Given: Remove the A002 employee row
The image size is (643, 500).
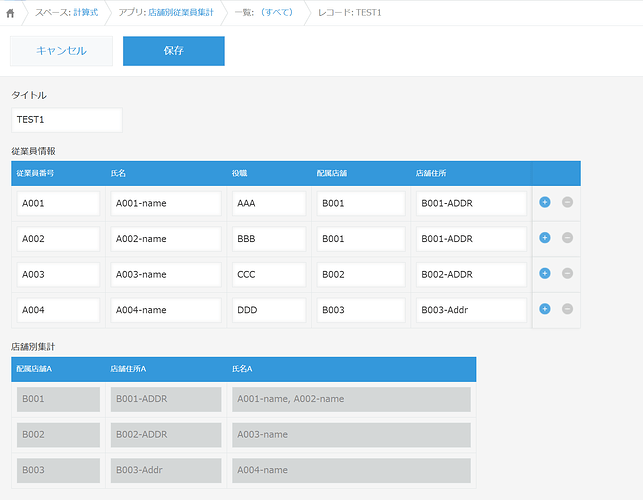Looking at the screenshot, I should [567, 238].
